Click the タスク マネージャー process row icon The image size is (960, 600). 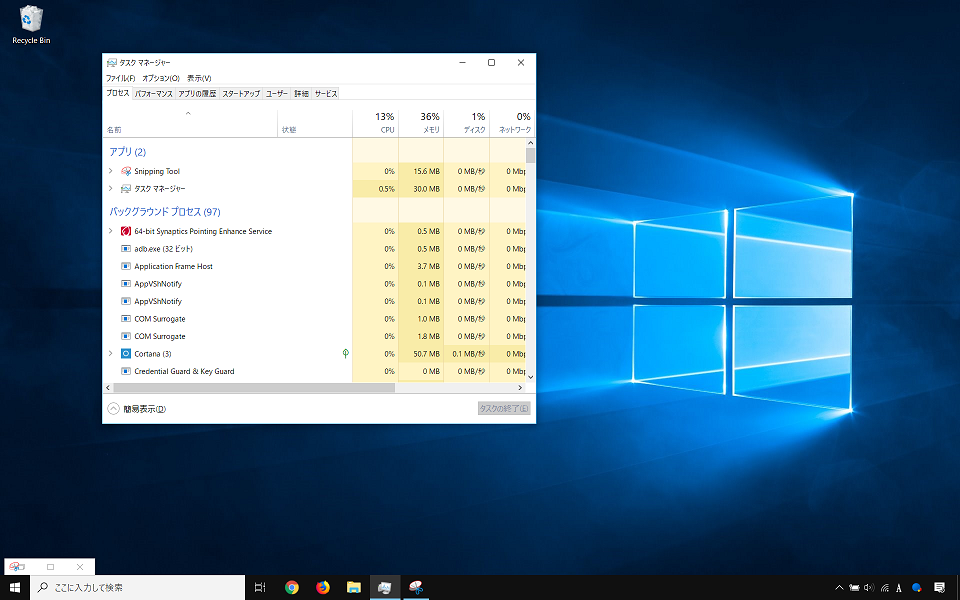coord(126,189)
